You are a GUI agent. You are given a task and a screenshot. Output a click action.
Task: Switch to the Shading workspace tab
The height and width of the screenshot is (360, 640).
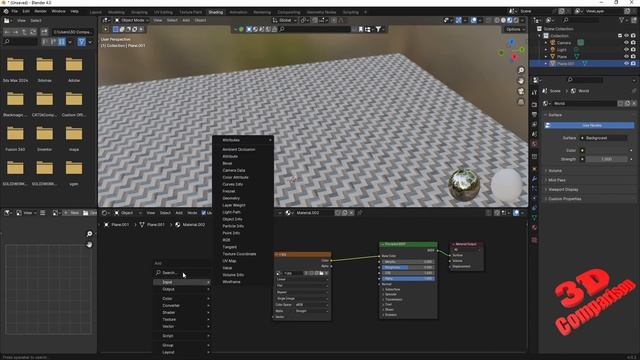coord(216,12)
